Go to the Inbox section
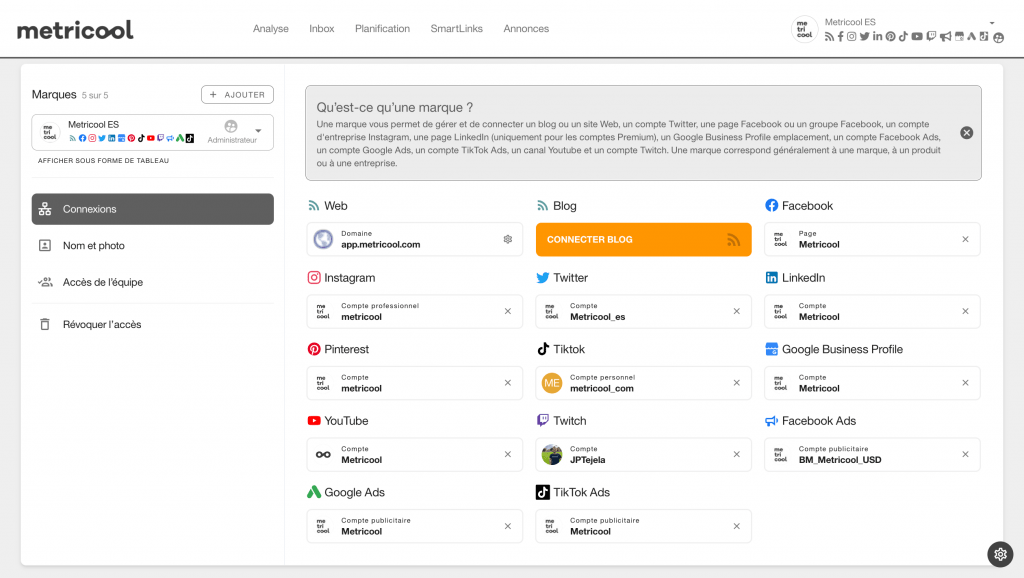 click(322, 29)
